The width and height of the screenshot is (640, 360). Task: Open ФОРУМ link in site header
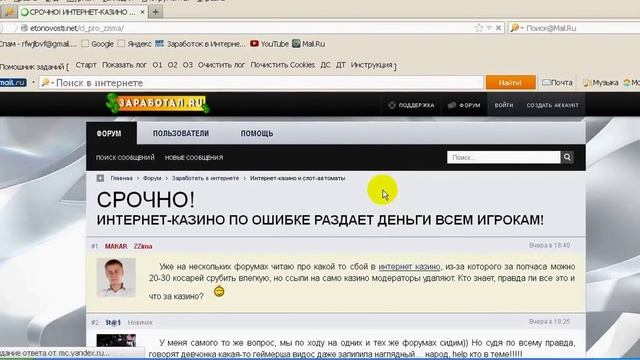(464, 105)
